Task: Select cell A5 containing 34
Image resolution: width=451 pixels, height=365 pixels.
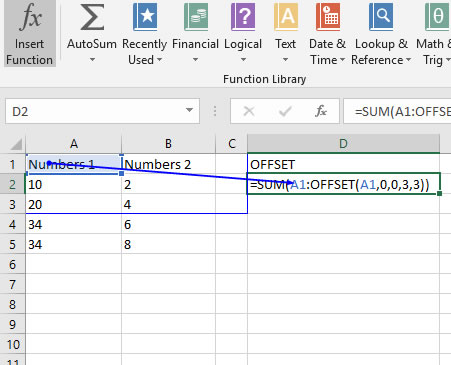Action: 74,244
